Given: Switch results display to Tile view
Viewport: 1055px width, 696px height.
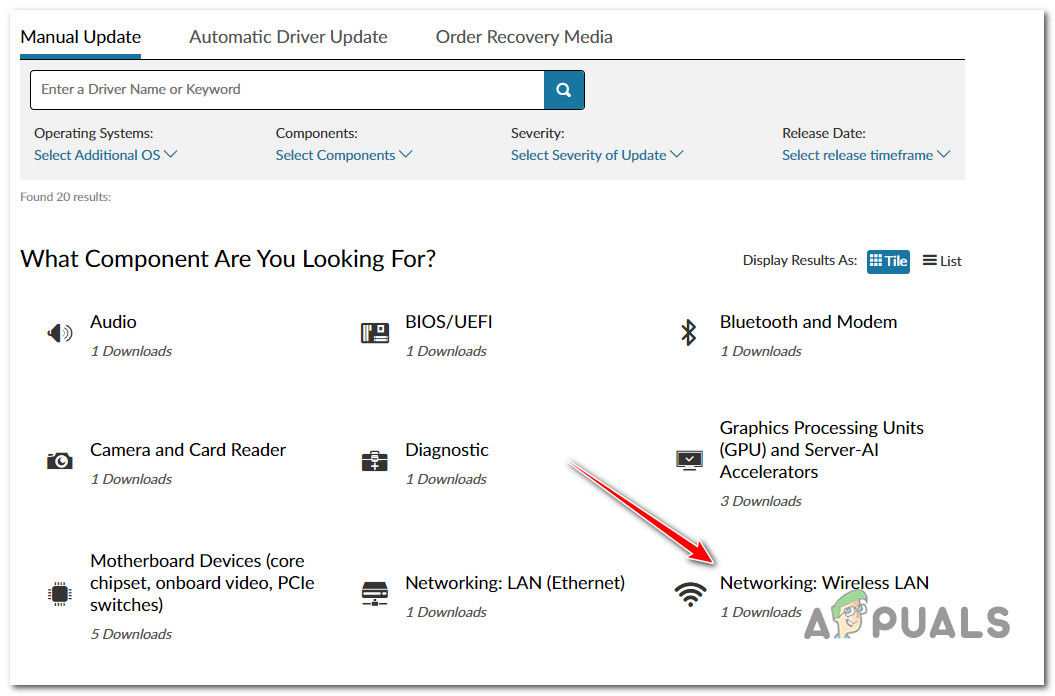Looking at the screenshot, I should point(888,261).
